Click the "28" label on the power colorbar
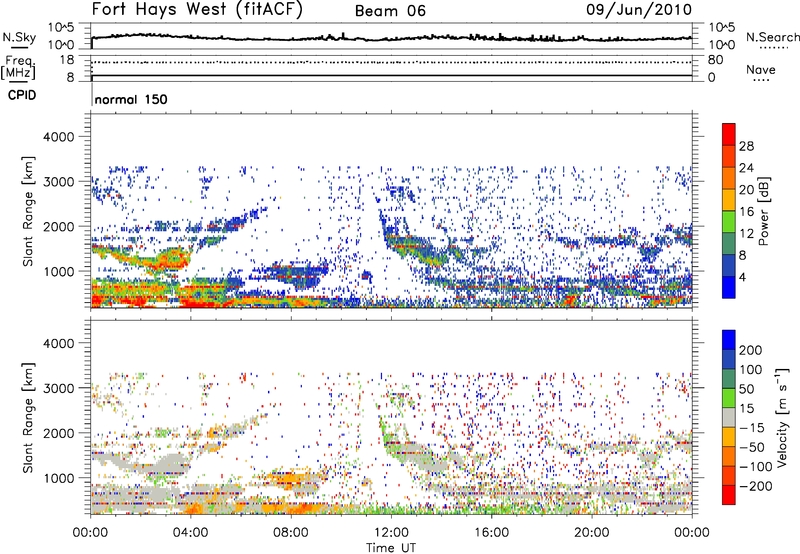This screenshot has height=554, width=800. click(x=746, y=146)
